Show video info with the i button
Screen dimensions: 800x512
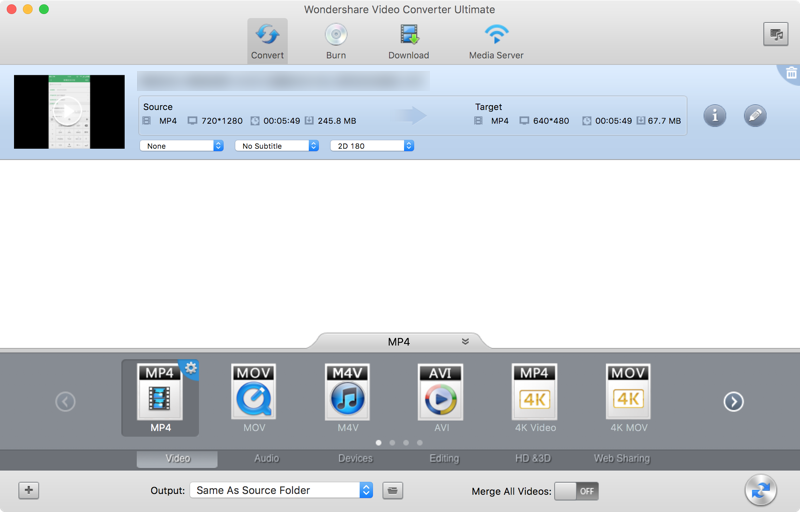pyautogui.click(x=715, y=116)
